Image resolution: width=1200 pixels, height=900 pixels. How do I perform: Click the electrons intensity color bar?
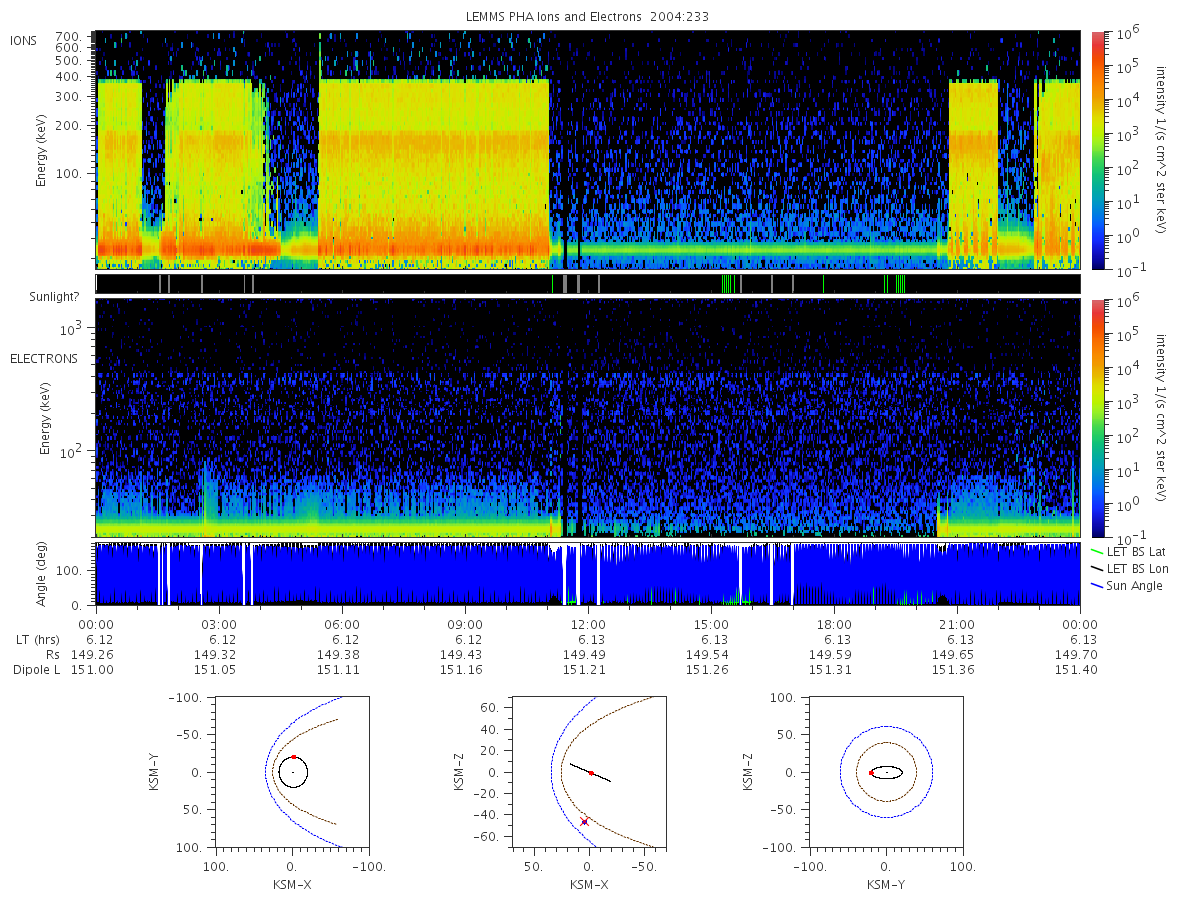[1097, 418]
